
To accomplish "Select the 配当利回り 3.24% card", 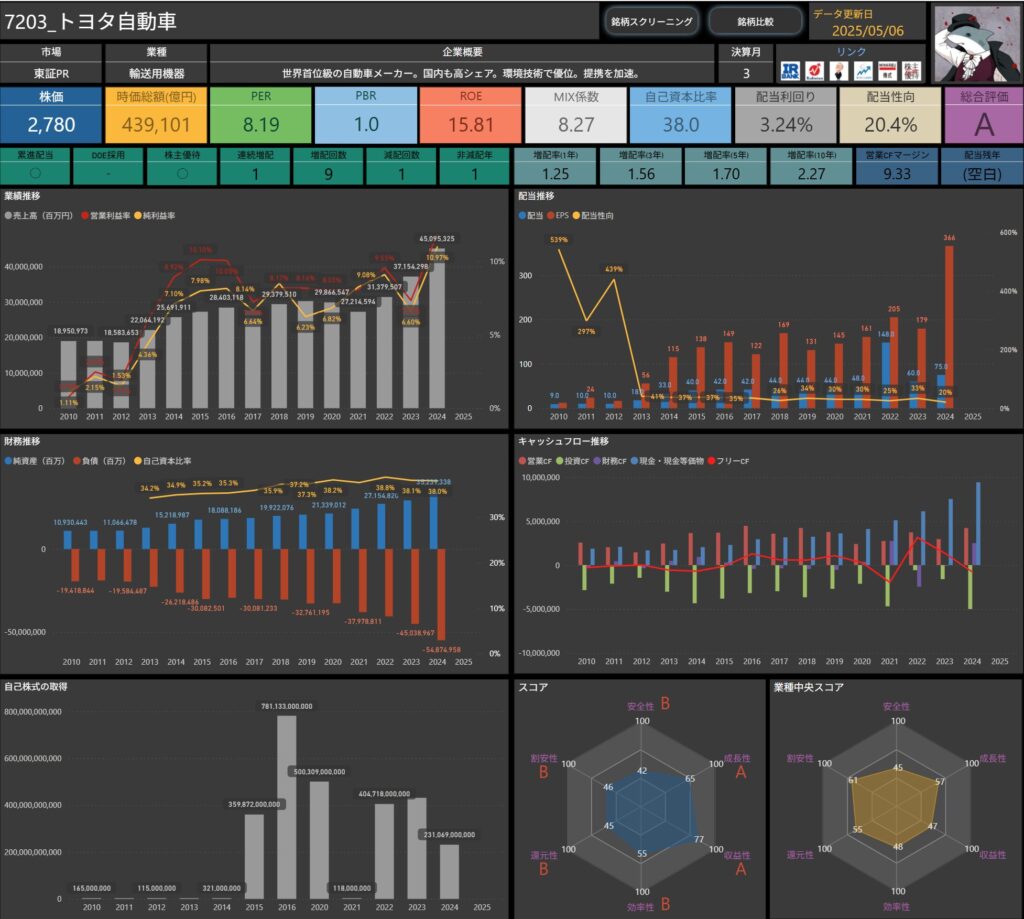I will (786, 115).
